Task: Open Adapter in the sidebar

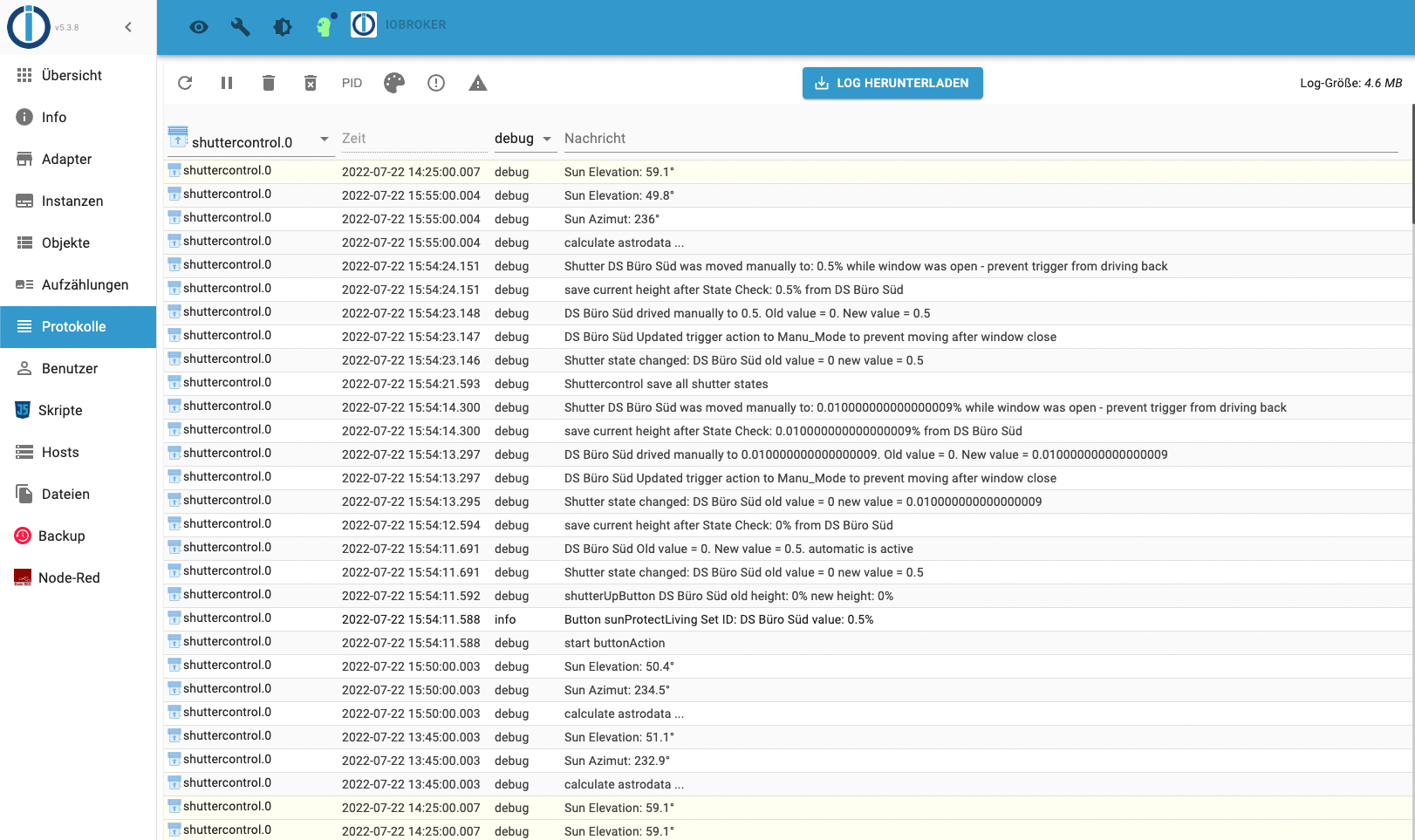Action: point(66,159)
